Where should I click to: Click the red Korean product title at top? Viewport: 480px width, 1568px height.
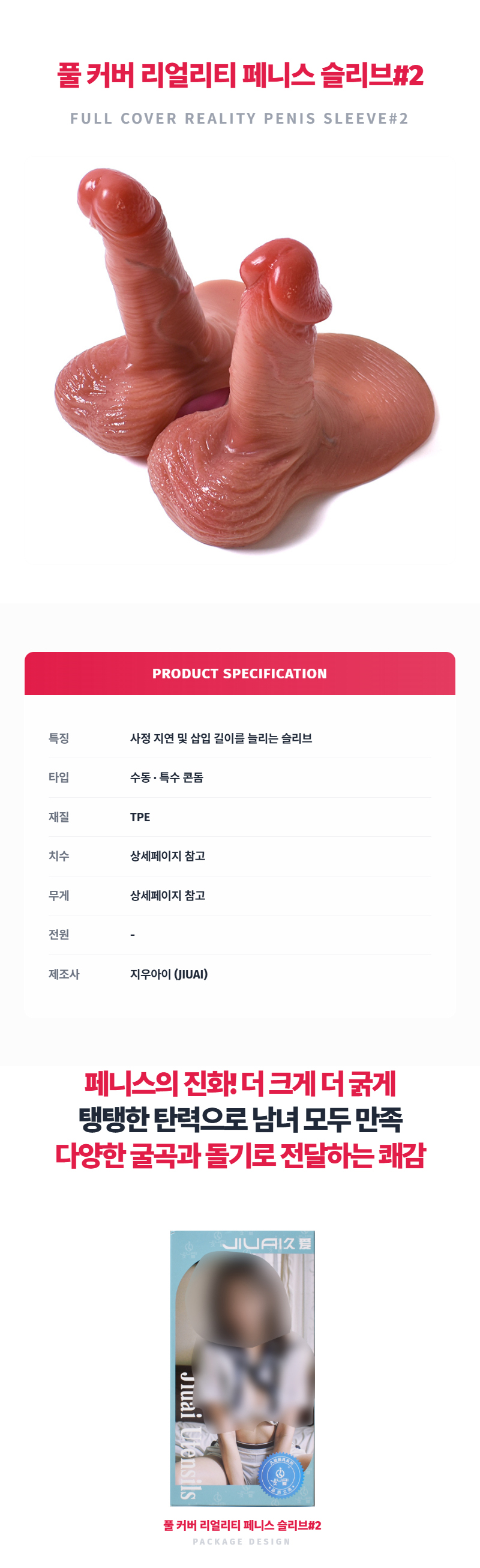click(241, 76)
